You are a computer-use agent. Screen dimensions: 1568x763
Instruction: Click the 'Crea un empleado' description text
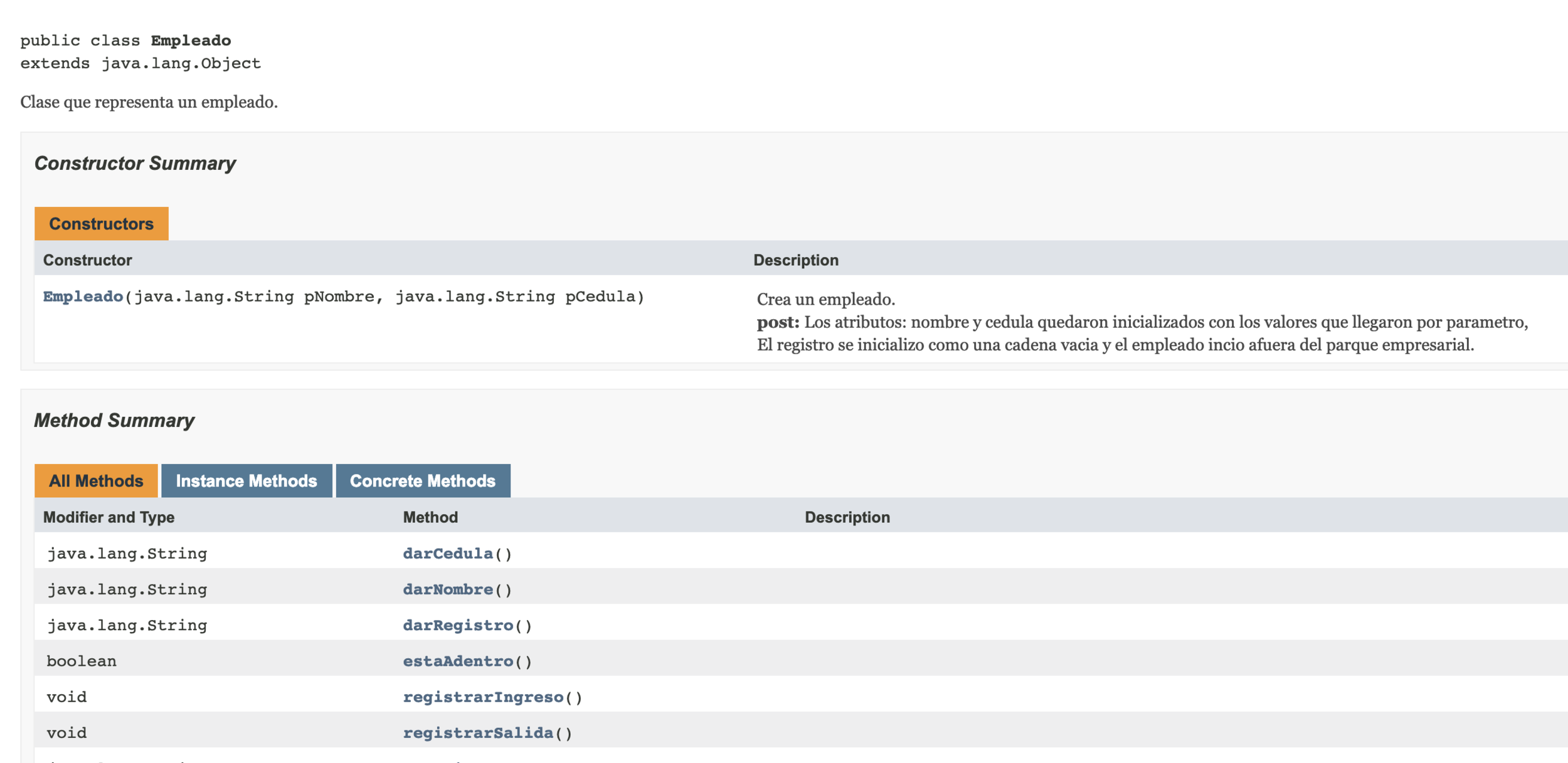tap(825, 300)
